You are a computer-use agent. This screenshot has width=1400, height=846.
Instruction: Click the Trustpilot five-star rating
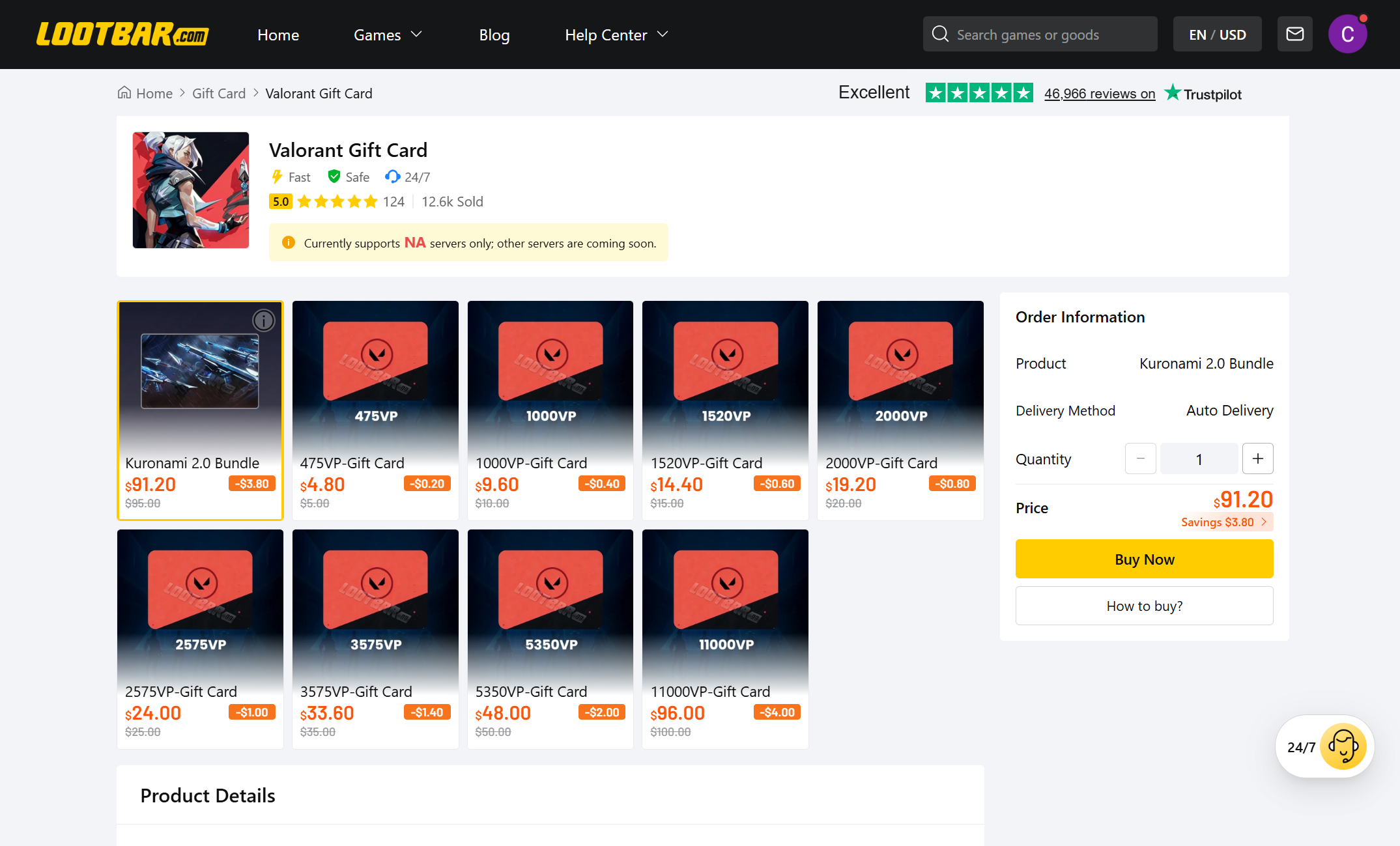[979, 92]
